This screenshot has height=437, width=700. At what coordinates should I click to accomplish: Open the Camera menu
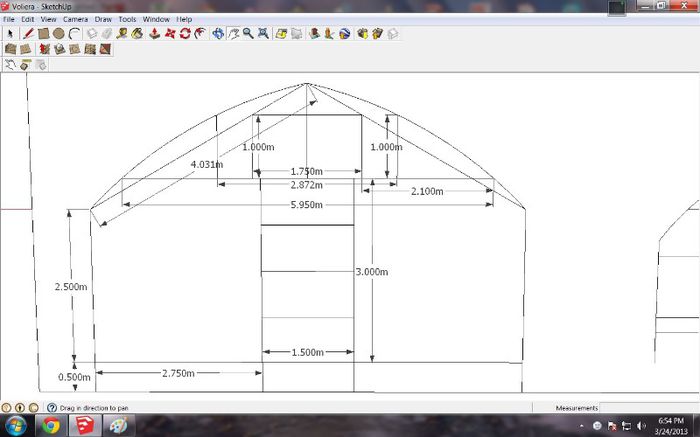[x=75, y=19]
